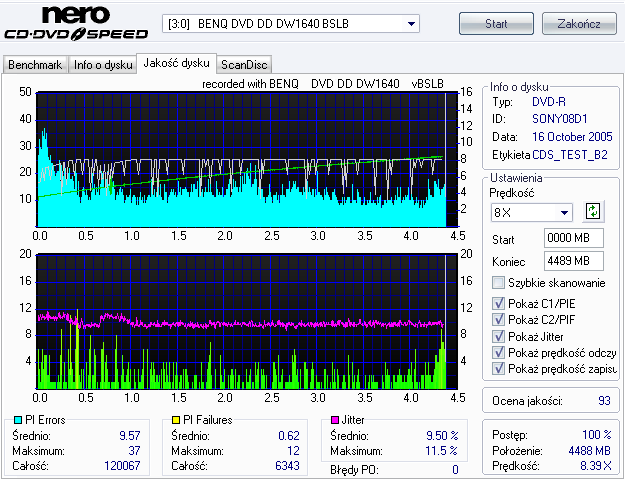Toggle Pokaż prędkość odczytu checkbox
Screen dimensions: 625x480
498,352
